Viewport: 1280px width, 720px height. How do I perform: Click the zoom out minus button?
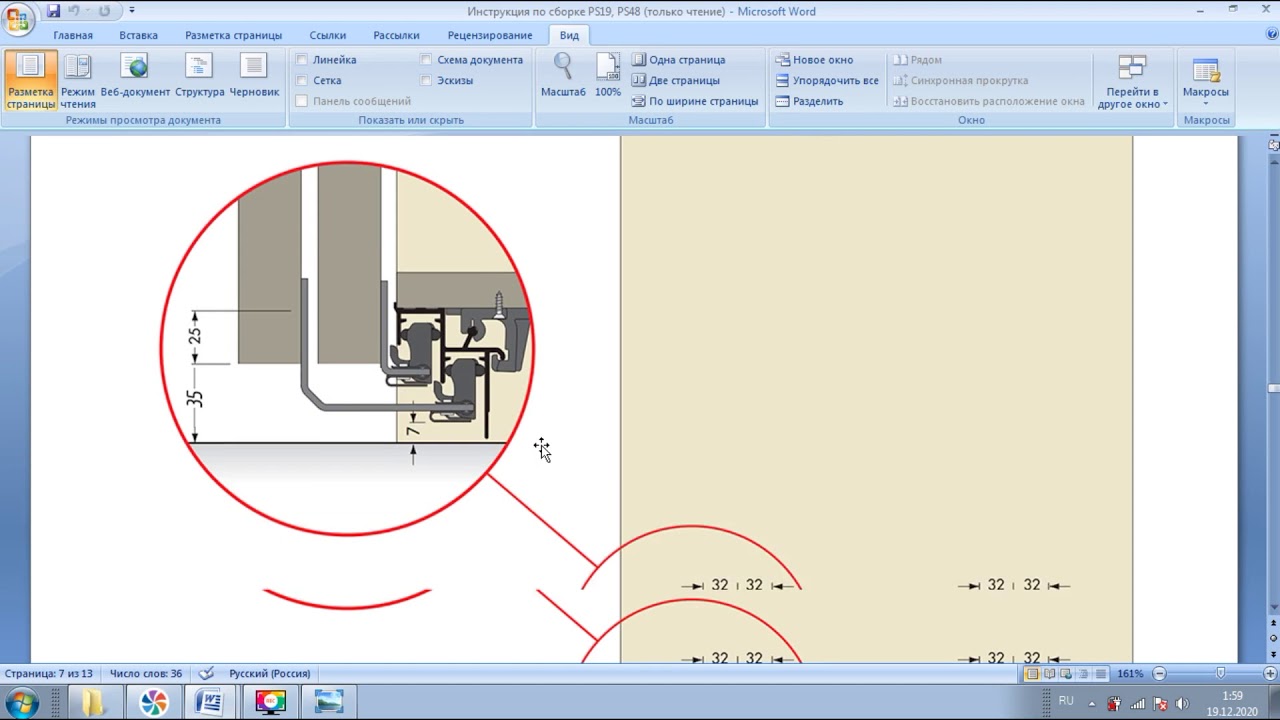pos(1159,674)
